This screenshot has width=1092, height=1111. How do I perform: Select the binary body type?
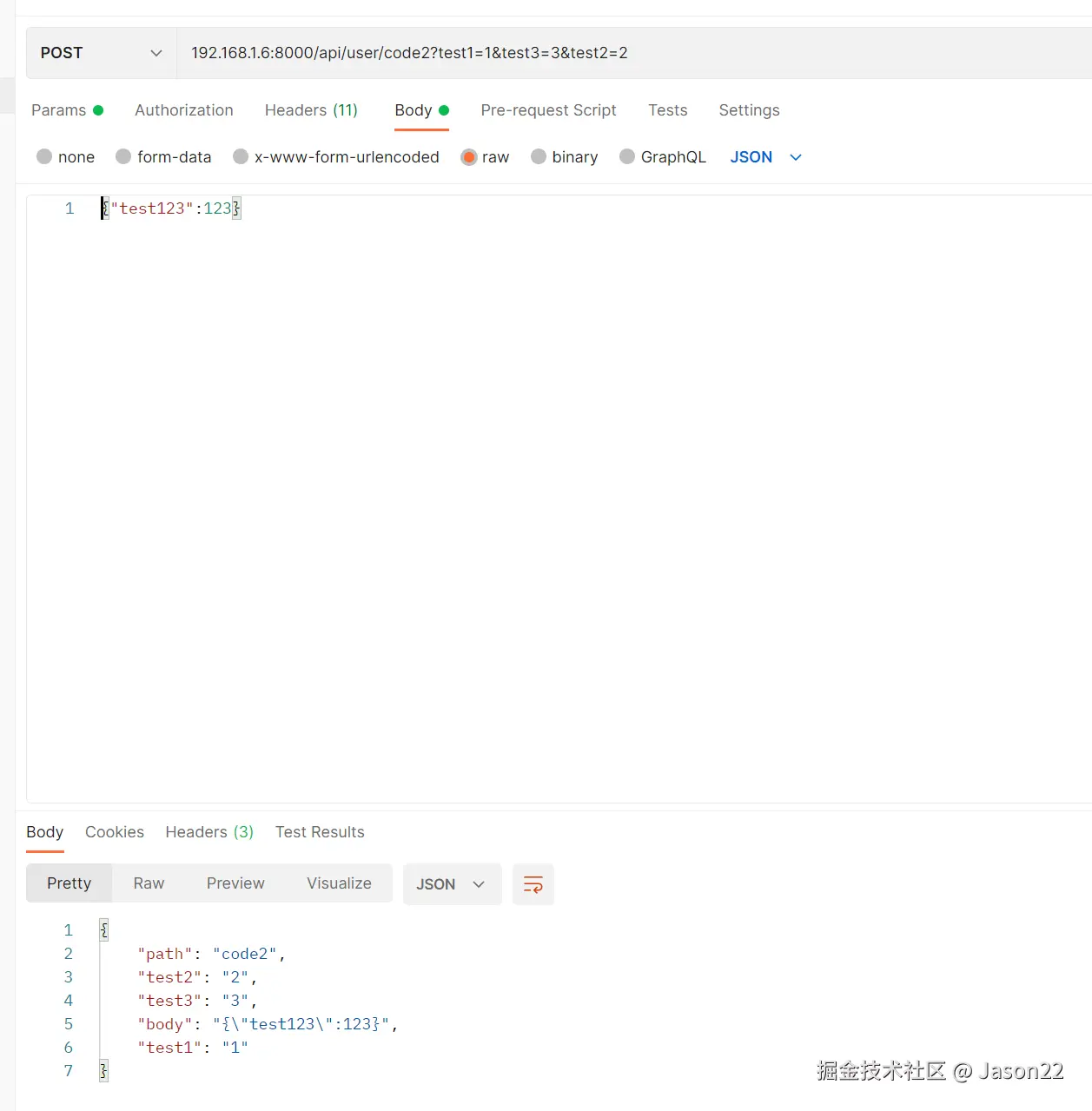click(x=564, y=157)
